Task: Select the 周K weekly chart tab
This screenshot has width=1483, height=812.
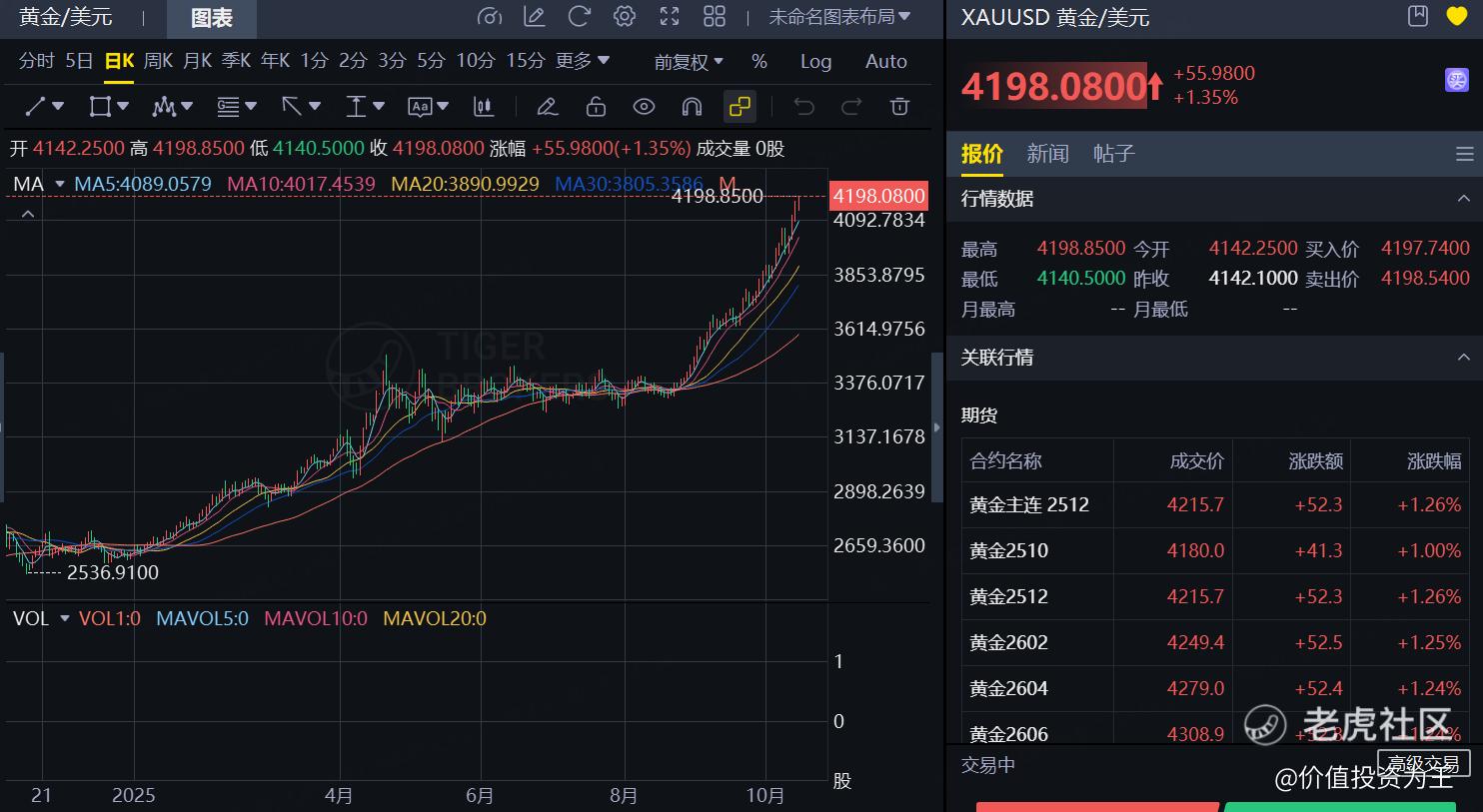Action: click(158, 60)
